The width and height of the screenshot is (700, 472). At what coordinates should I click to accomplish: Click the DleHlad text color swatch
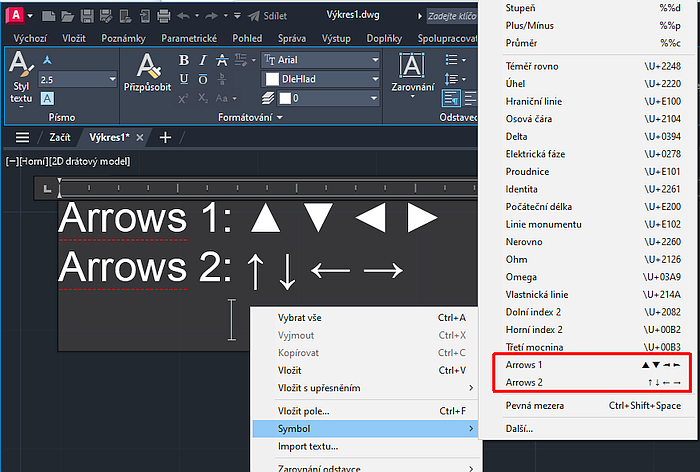274,79
